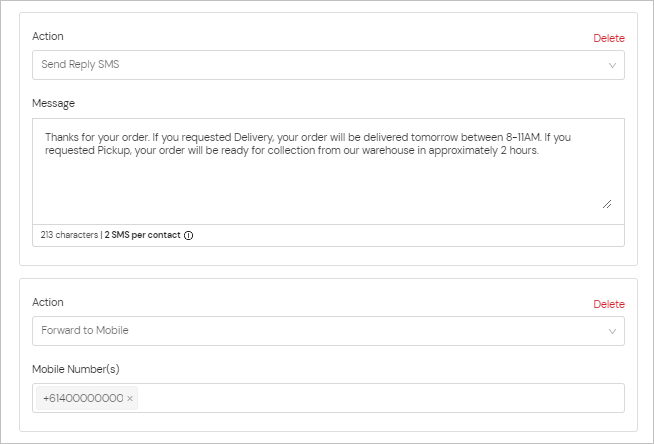Delete the Send Reply SMS action
654x444 pixels.
click(x=609, y=38)
